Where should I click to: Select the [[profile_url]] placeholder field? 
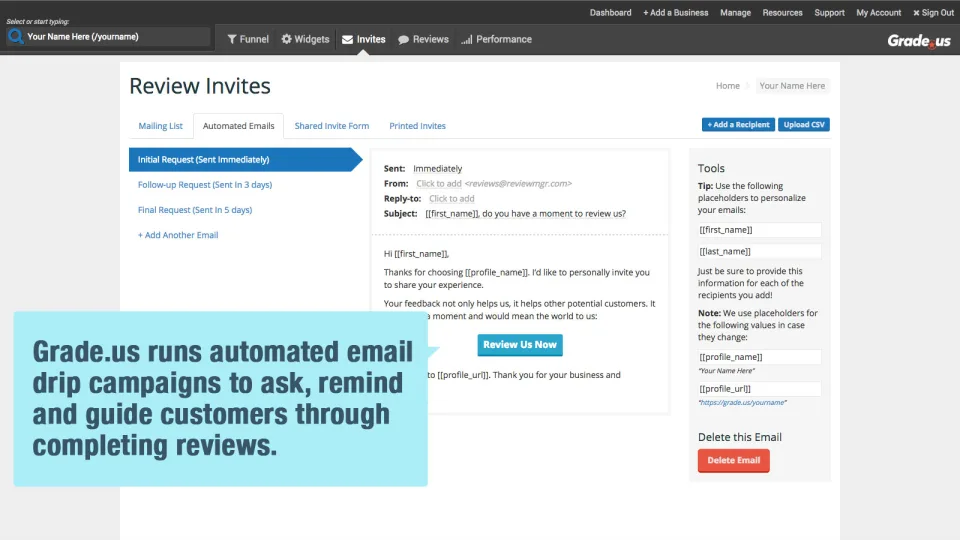pos(759,388)
